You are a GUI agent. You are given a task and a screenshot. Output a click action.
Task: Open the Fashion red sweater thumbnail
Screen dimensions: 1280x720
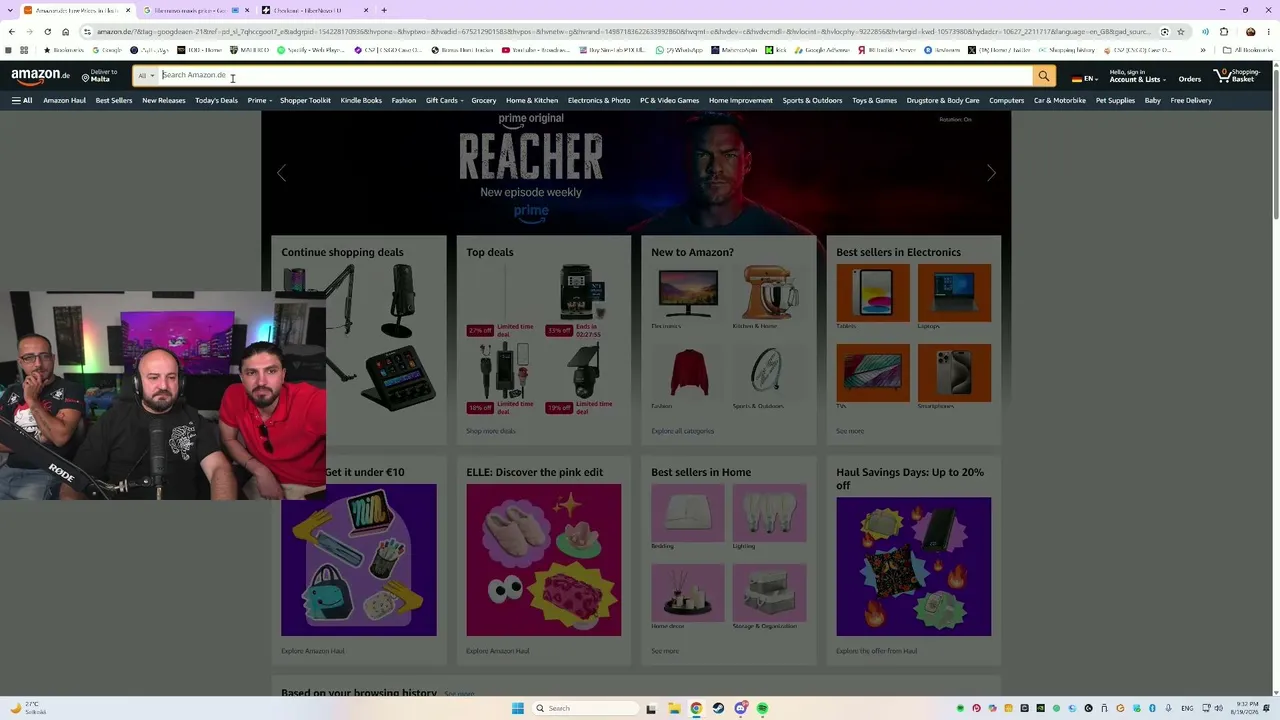[688, 373]
